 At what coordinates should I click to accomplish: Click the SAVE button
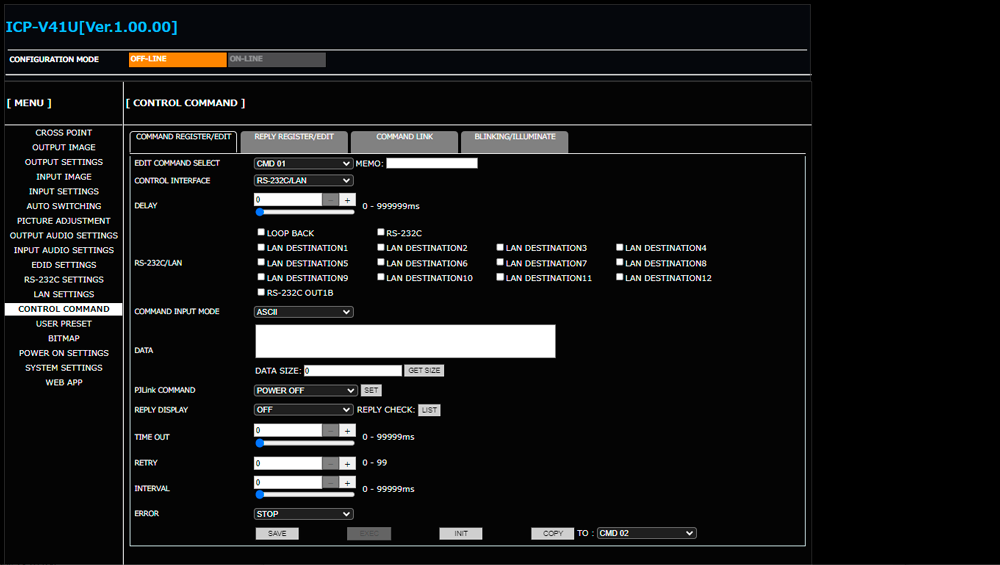277,534
